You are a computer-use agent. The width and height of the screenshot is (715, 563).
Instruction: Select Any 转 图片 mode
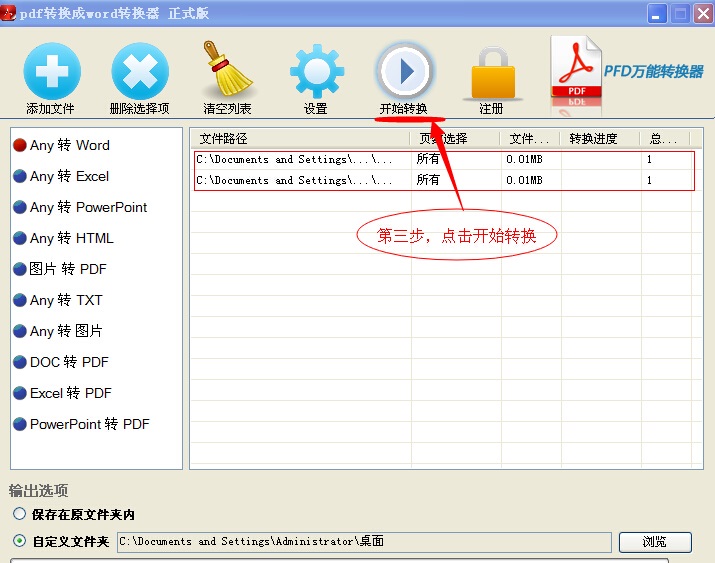(x=58, y=331)
